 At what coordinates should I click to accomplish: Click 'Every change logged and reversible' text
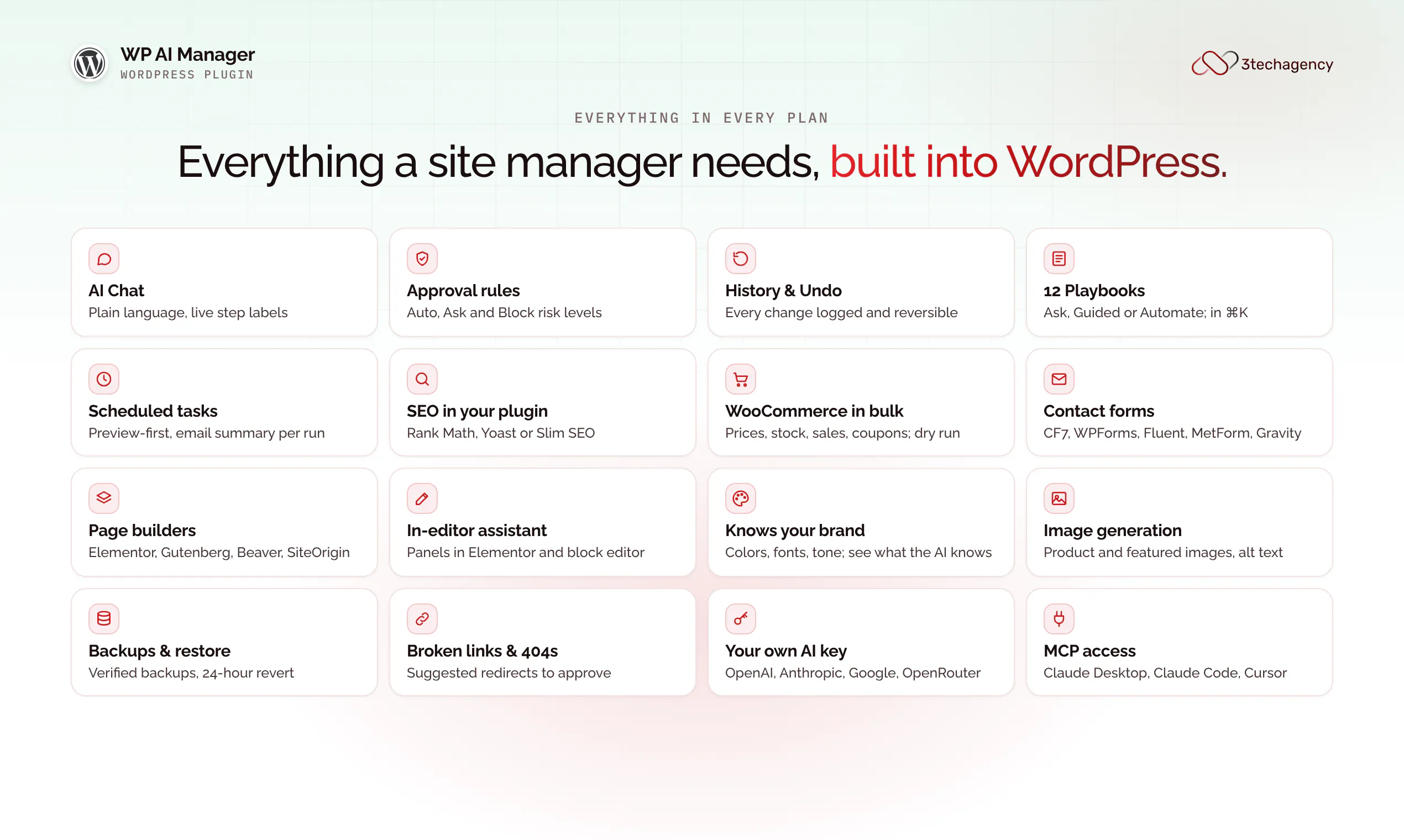tap(841, 312)
